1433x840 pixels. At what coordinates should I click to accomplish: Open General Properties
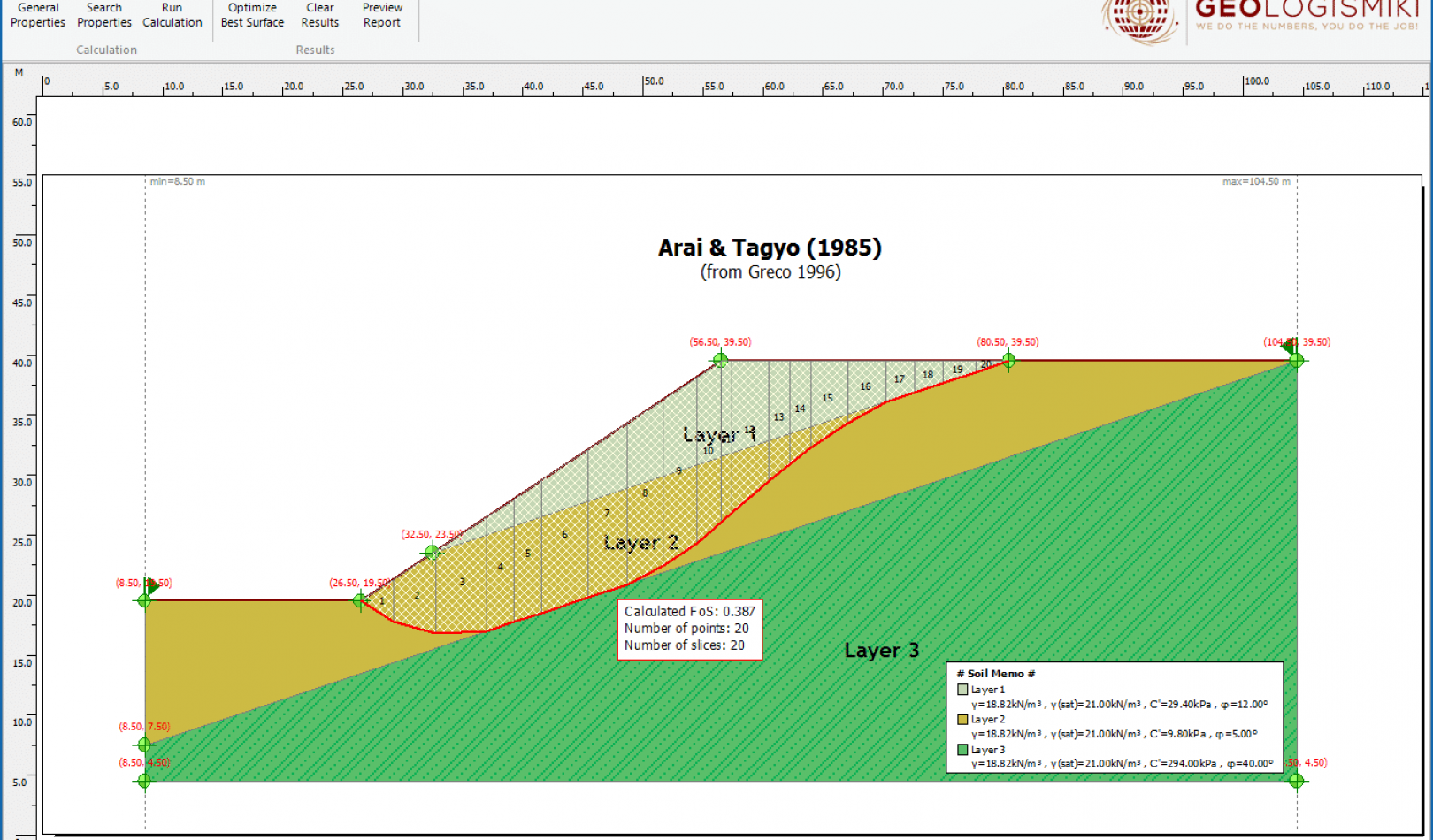(x=37, y=15)
